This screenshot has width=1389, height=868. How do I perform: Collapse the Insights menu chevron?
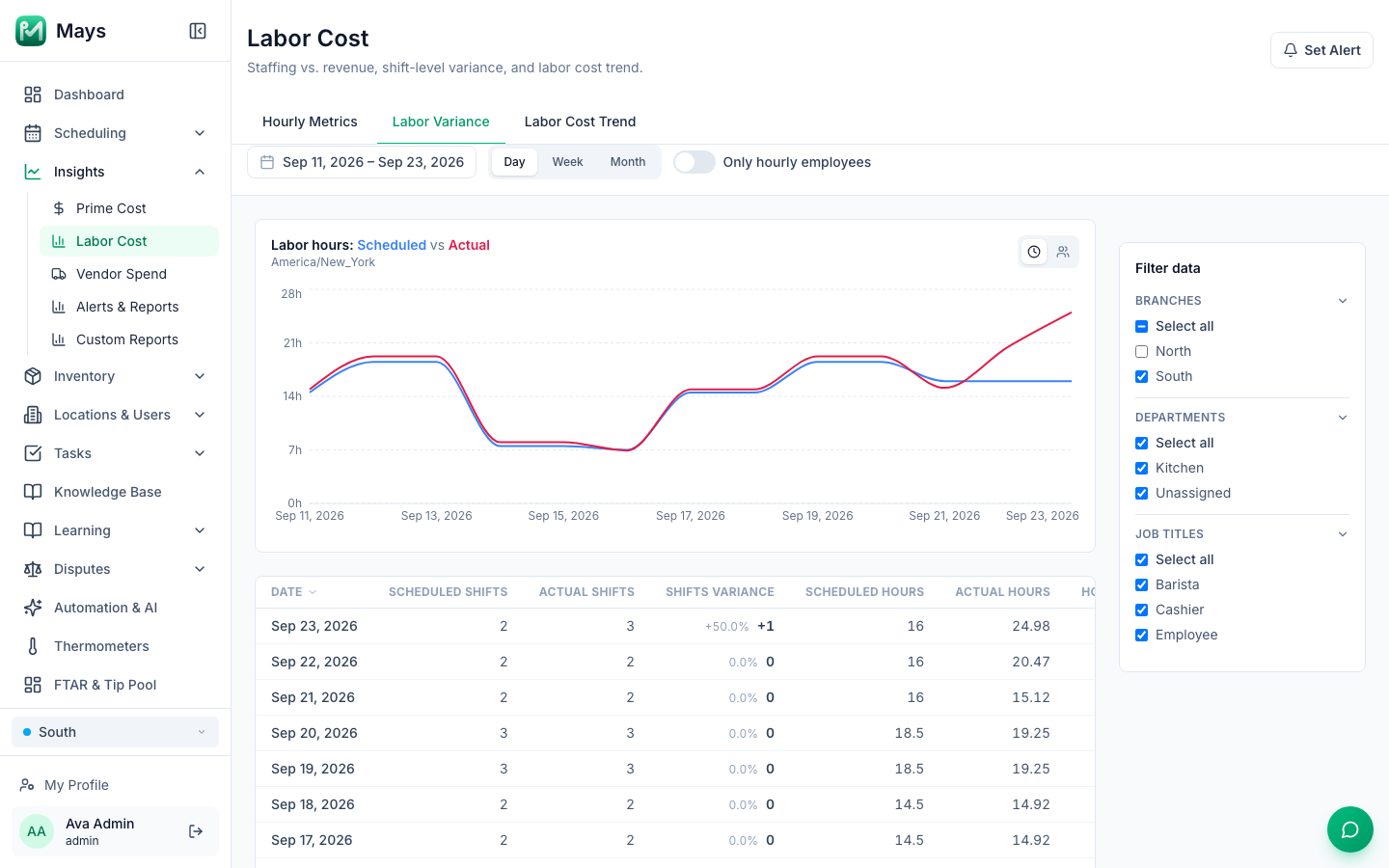point(200,172)
